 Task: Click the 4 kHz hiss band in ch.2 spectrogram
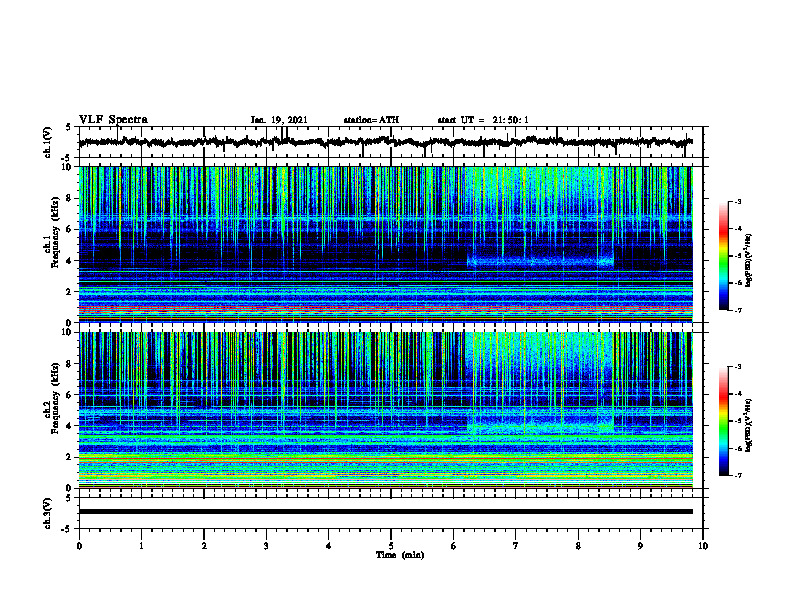click(540, 428)
